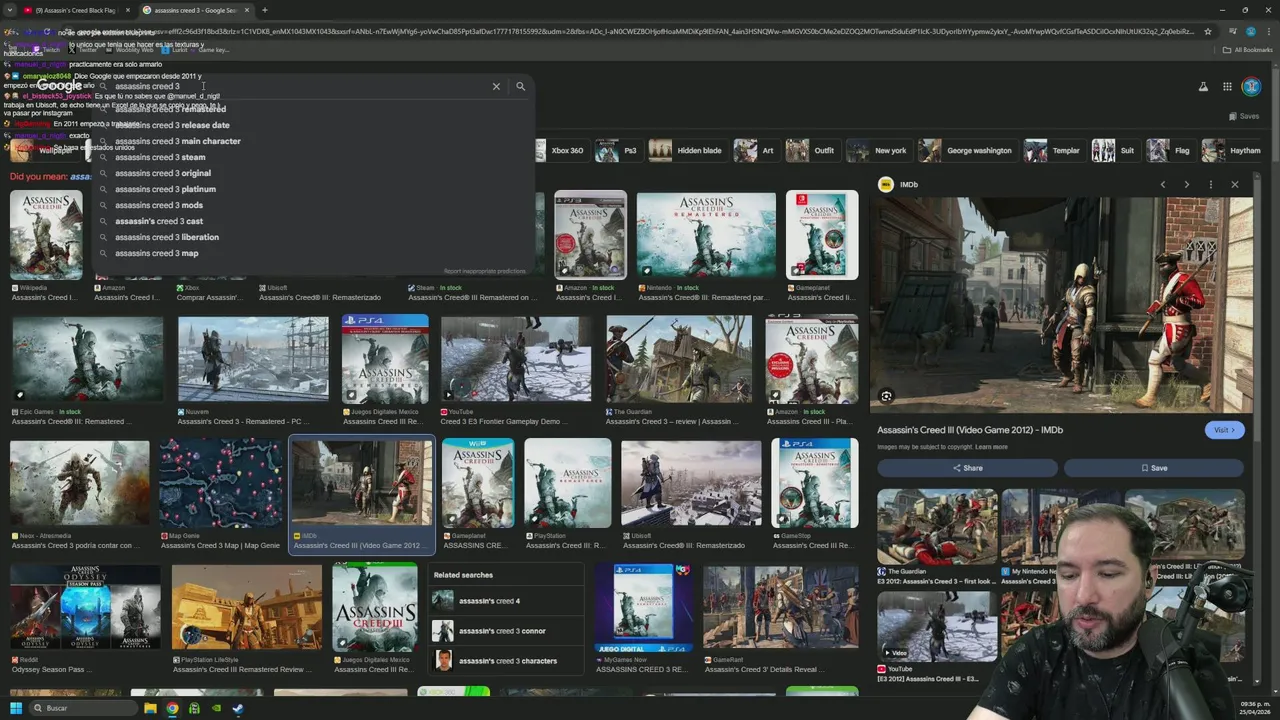Filter images by Art chip
Image resolution: width=1280 pixels, height=720 pixels.
click(757, 151)
